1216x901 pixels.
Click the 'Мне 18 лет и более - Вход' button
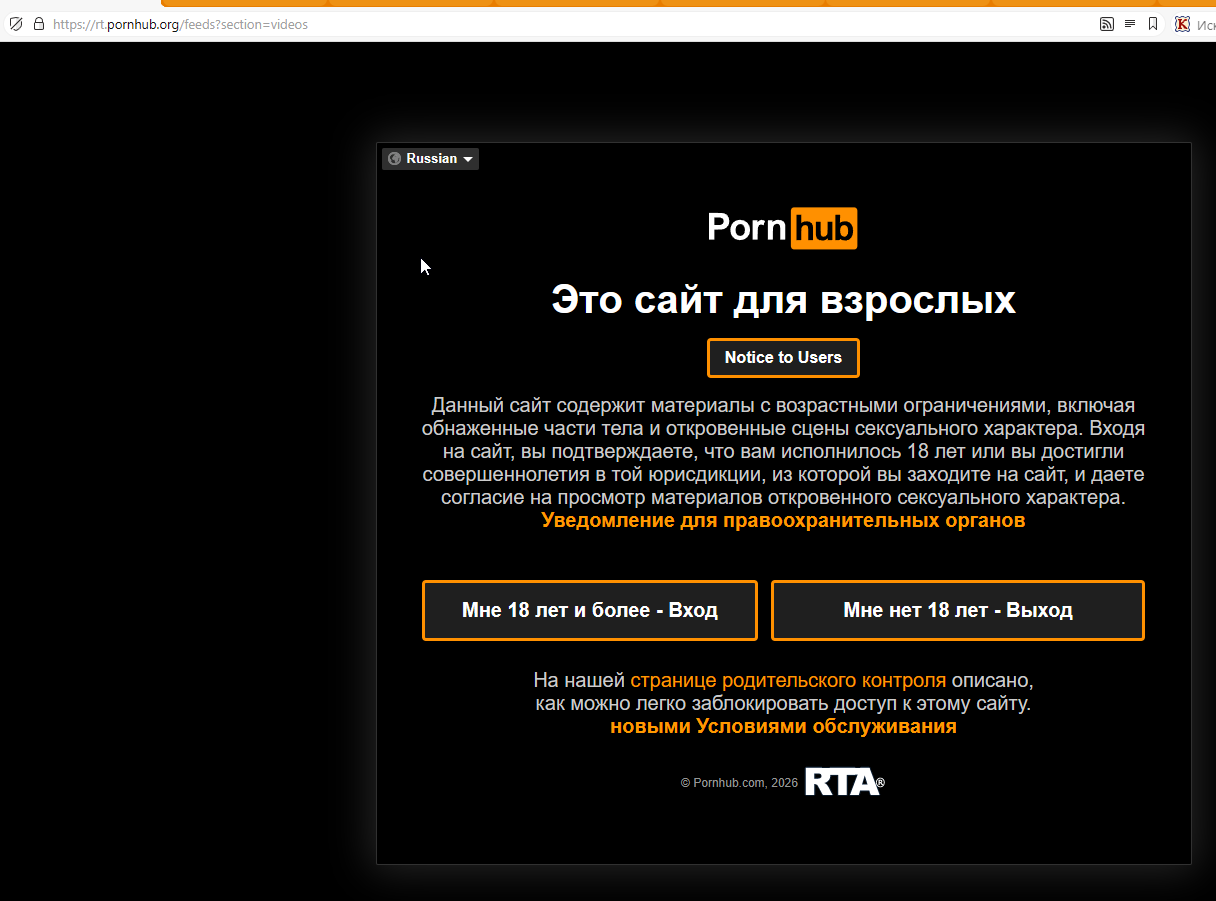click(x=590, y=610)
